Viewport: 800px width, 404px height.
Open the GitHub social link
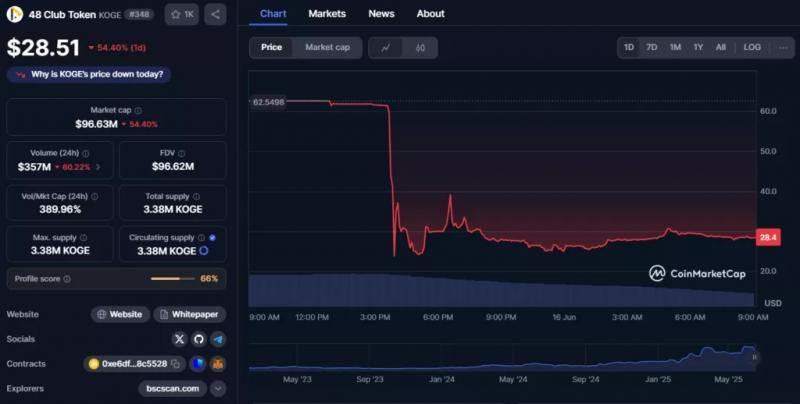[x=198, y=339]
